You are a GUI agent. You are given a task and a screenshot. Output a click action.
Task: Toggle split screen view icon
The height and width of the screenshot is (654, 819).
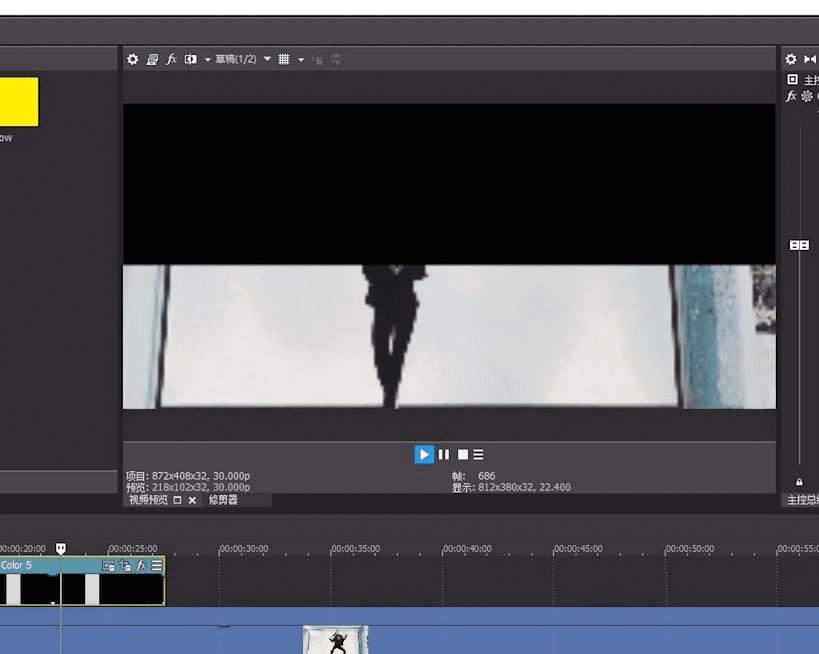point(191,60)
